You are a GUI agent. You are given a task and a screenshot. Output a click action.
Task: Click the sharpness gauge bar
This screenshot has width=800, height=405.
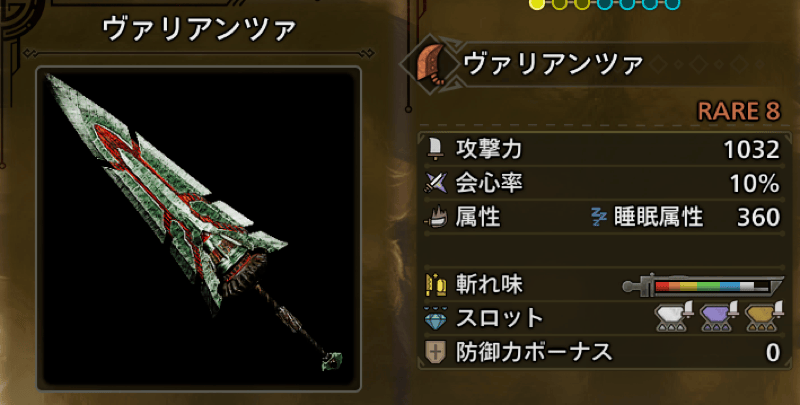[703, 285]
